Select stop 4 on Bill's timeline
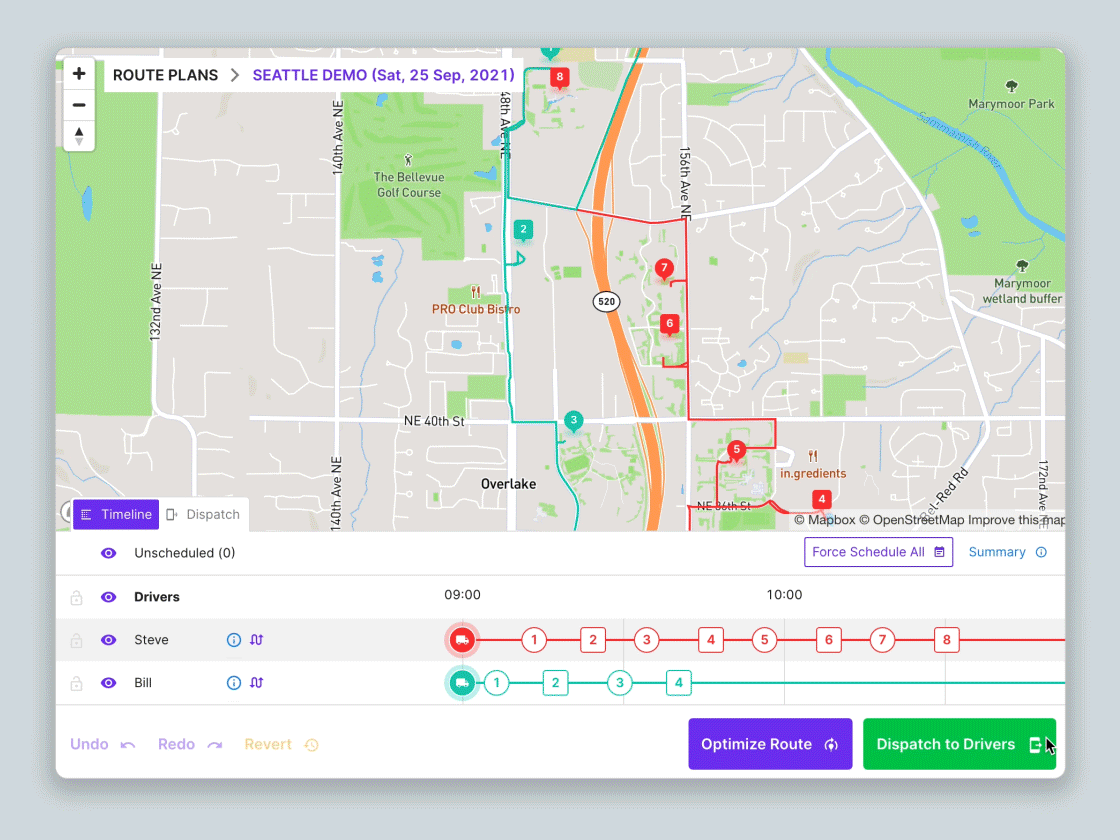Screen dimensions: 1120x840 tap(679, 683)
